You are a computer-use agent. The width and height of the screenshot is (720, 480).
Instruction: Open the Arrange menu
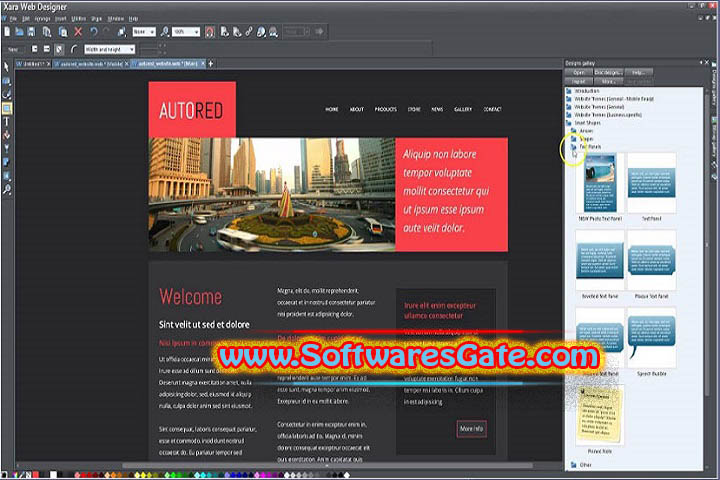pos(42,19)
